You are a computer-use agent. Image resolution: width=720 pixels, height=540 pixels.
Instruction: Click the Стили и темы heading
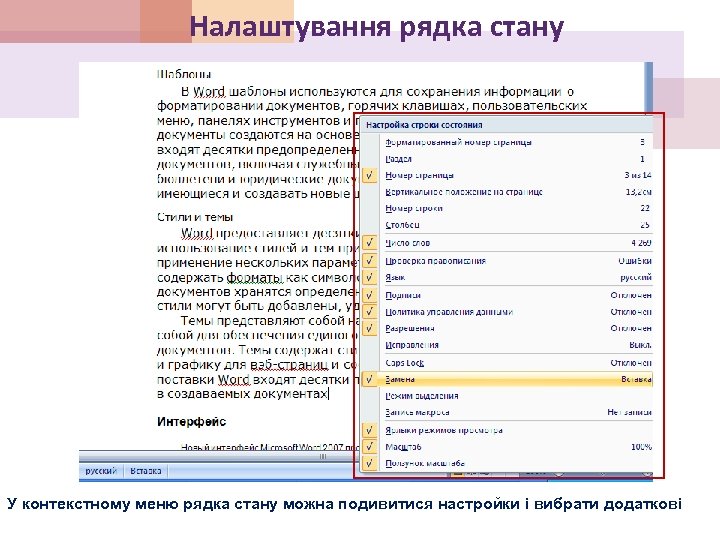195,217
